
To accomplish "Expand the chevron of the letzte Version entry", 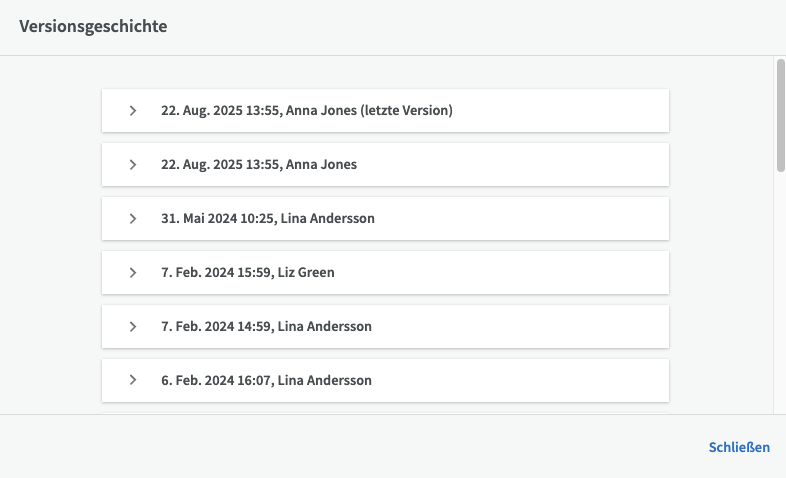I will (x=133, y=111).
